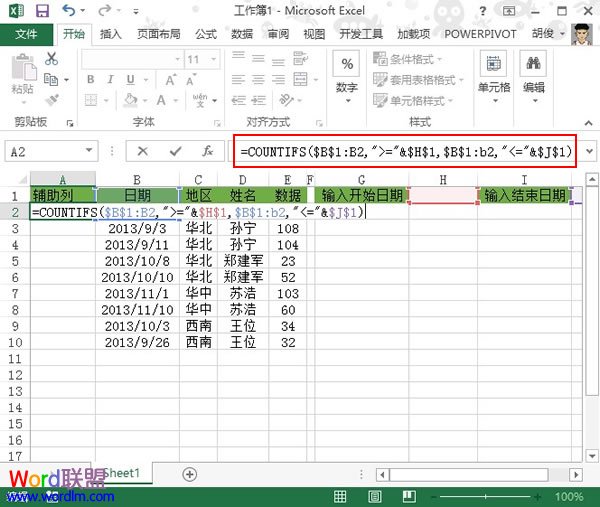The height and width of the screenshot is (507, 600).
Task: Click the zoom slider in status bar
Action: tap(486, 497)
